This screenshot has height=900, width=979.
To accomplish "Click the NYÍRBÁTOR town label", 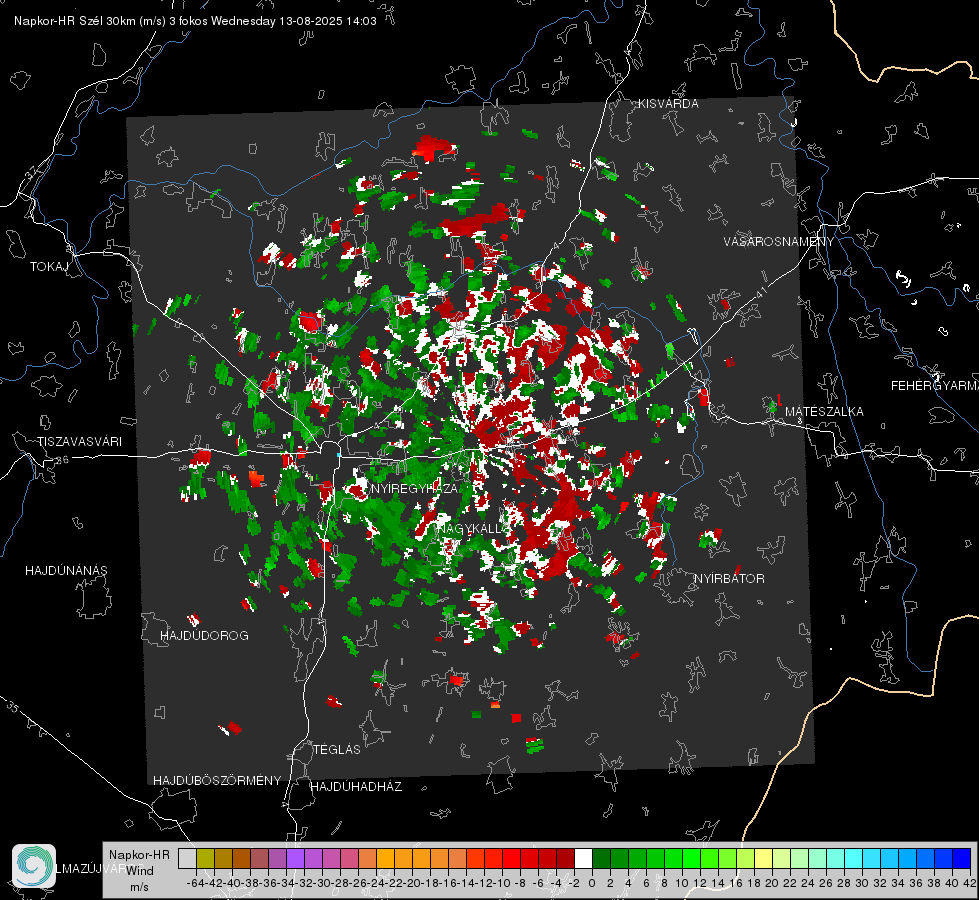I will point(729,579).
